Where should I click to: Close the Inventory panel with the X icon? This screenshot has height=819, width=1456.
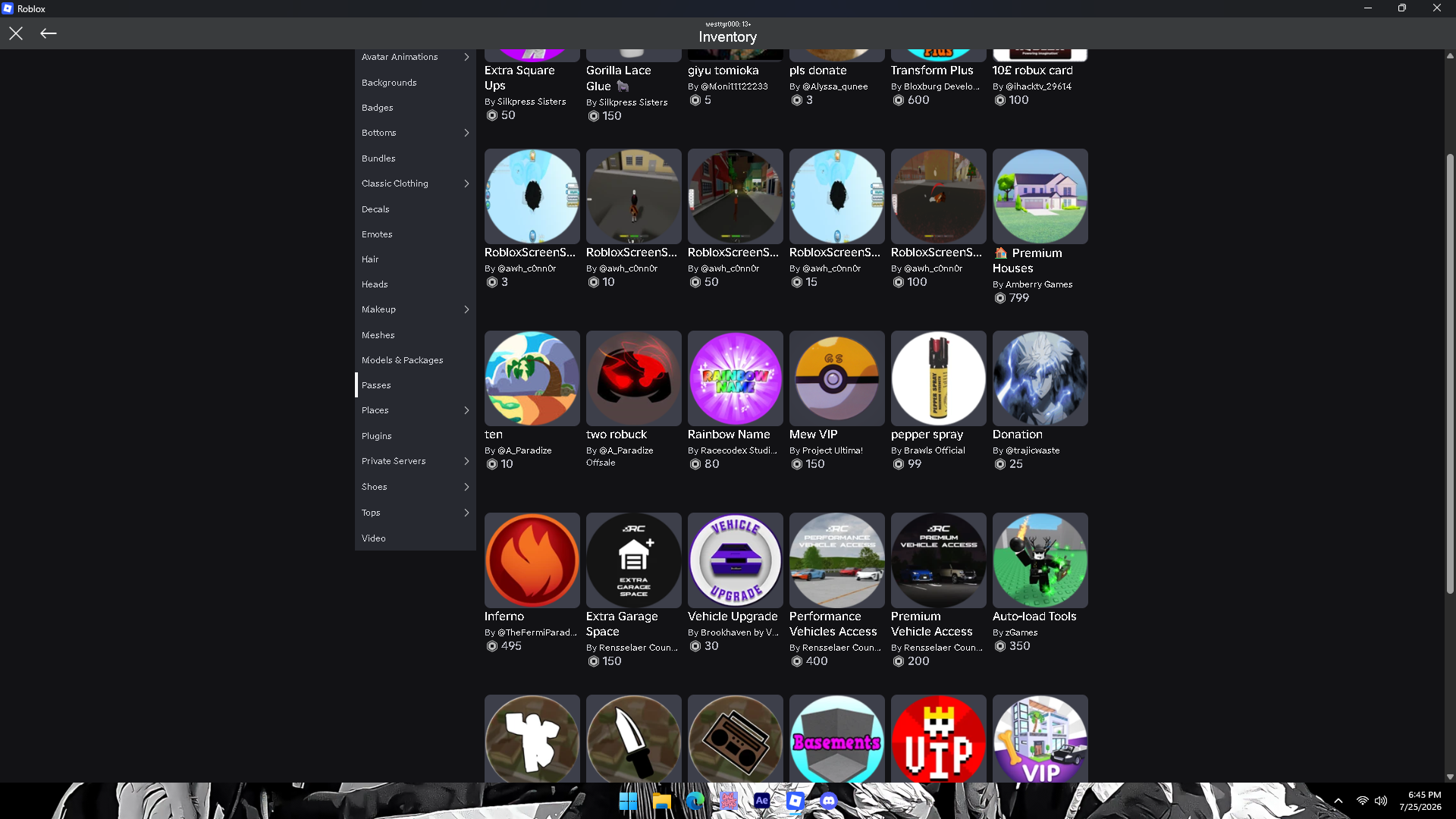[16, 33]
